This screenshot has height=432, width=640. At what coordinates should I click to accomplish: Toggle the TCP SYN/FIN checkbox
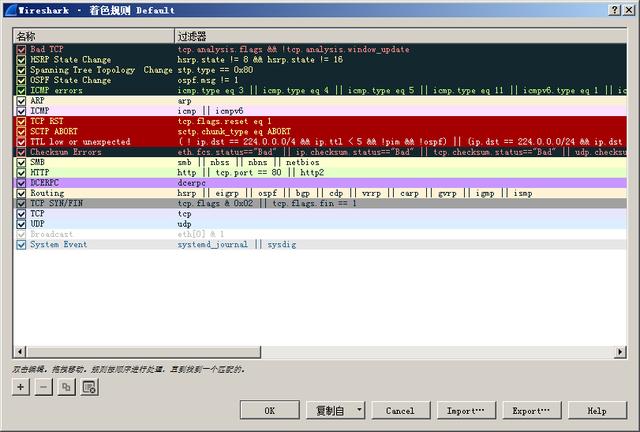[x=21, y=203]
